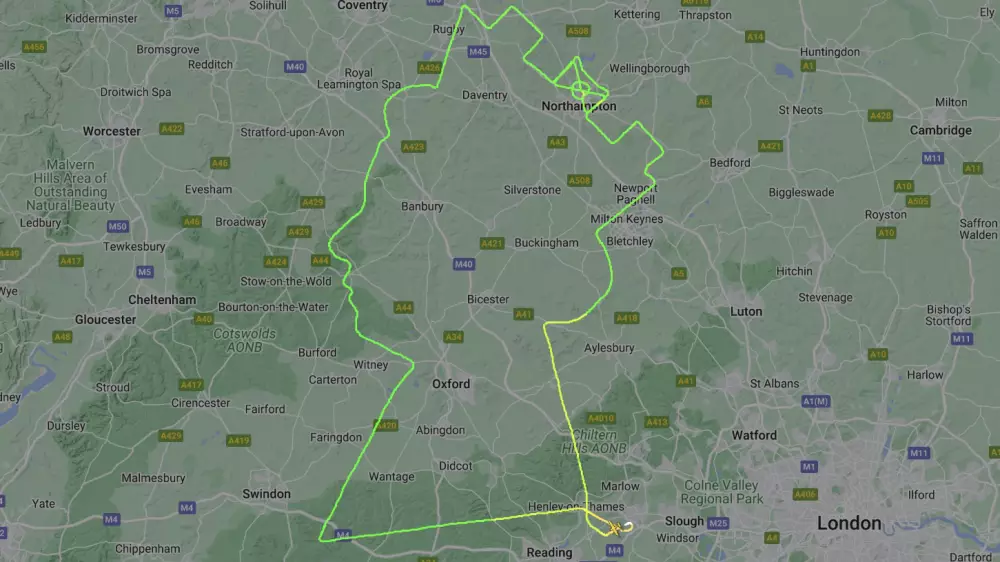
Task: Click the Silverstone place label
Action: (x=533, y=190)
